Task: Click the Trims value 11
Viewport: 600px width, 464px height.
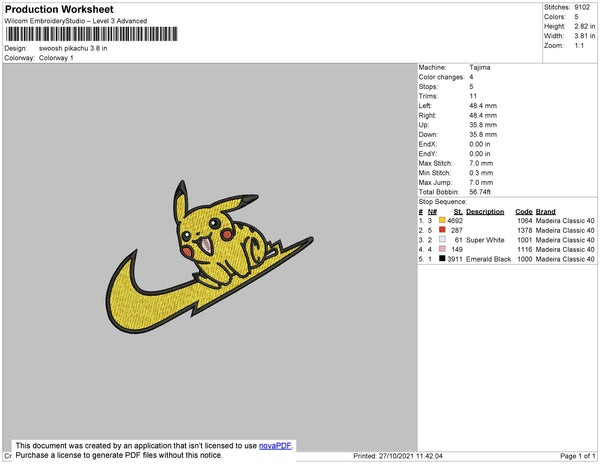Action: click(x=473, y=96)
